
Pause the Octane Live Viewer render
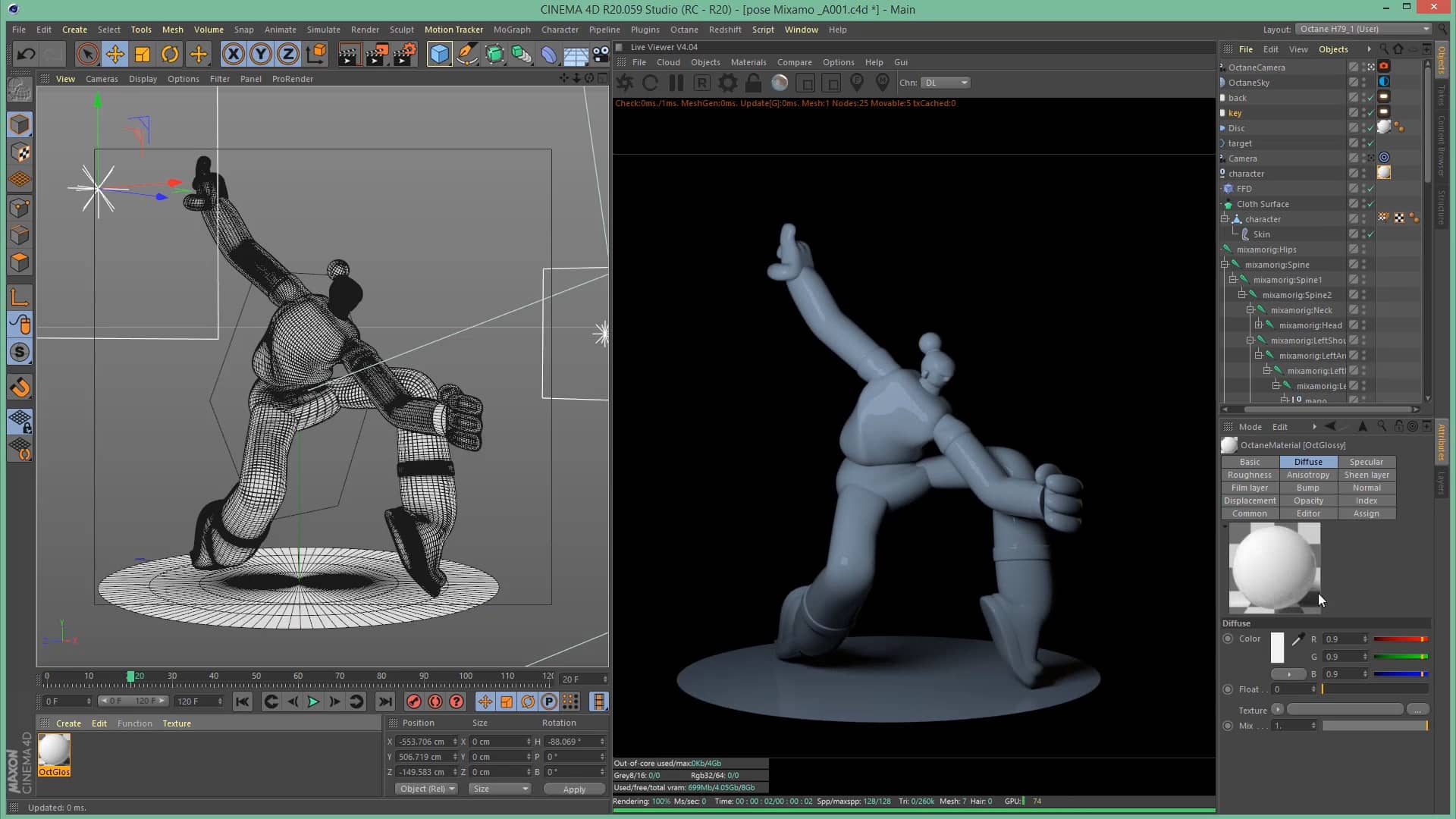[676, 83]
